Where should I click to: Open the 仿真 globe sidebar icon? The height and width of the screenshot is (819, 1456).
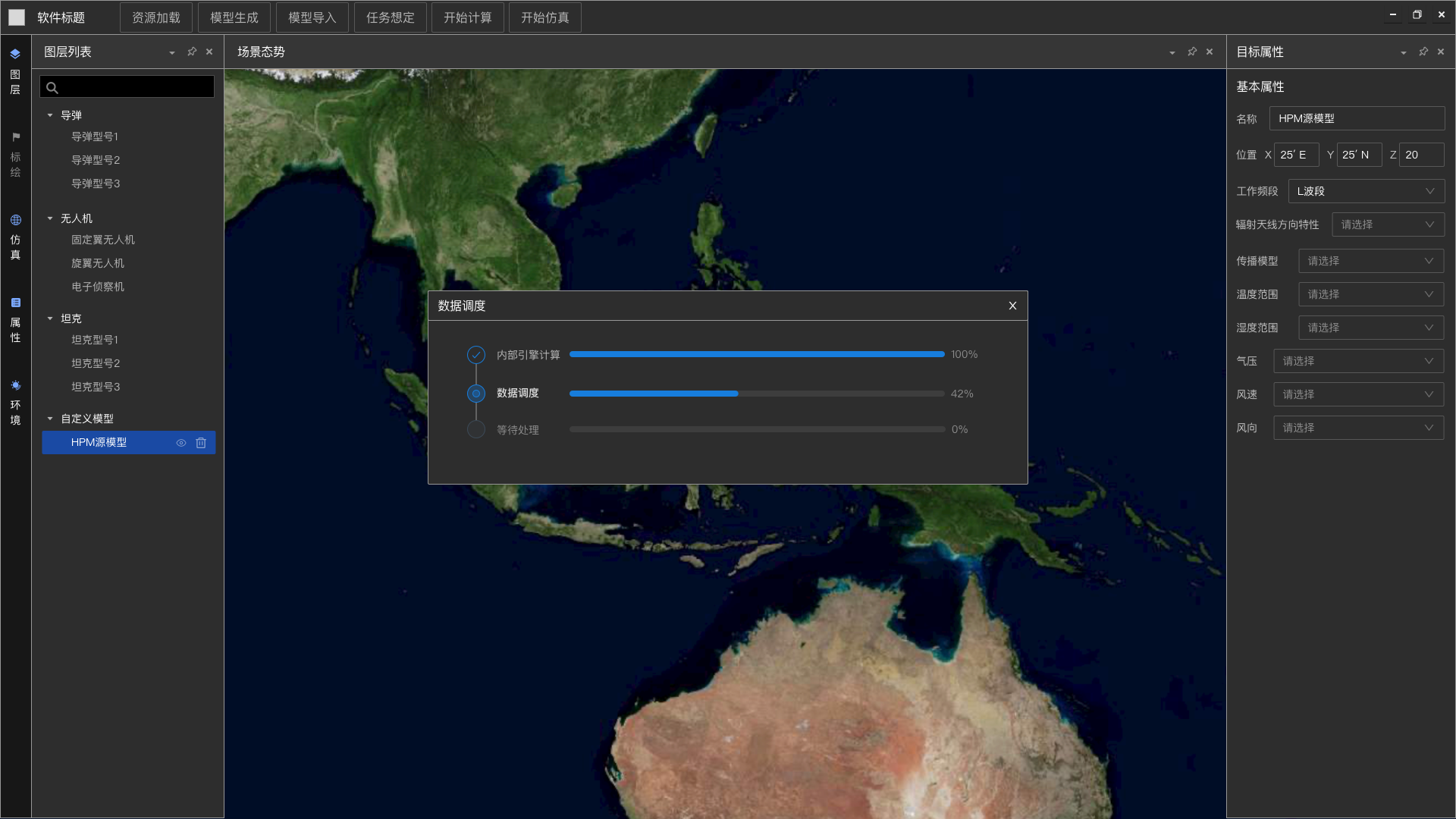(x=15, y=220)
